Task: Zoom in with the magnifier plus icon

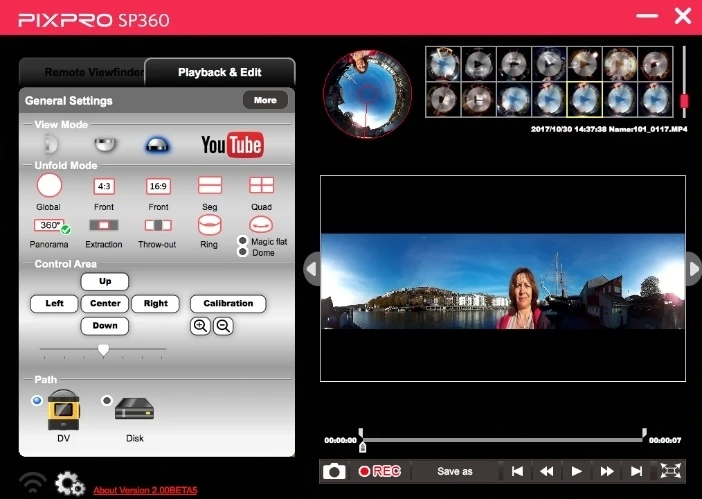Action: (200, 326)
